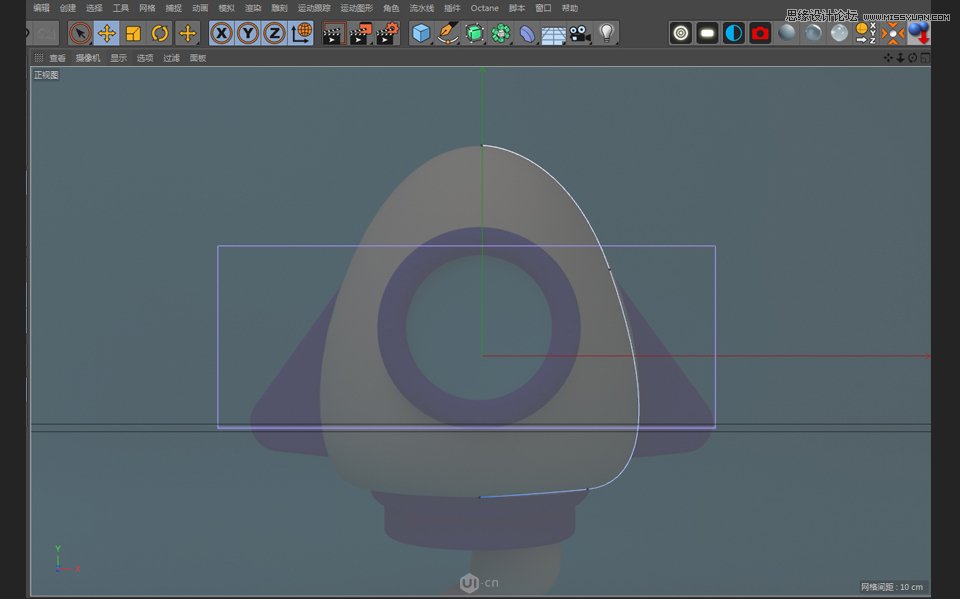Click the 显示 menu in viewport
Viewport: 960px width, 599px height.
[x=118, y=57]
